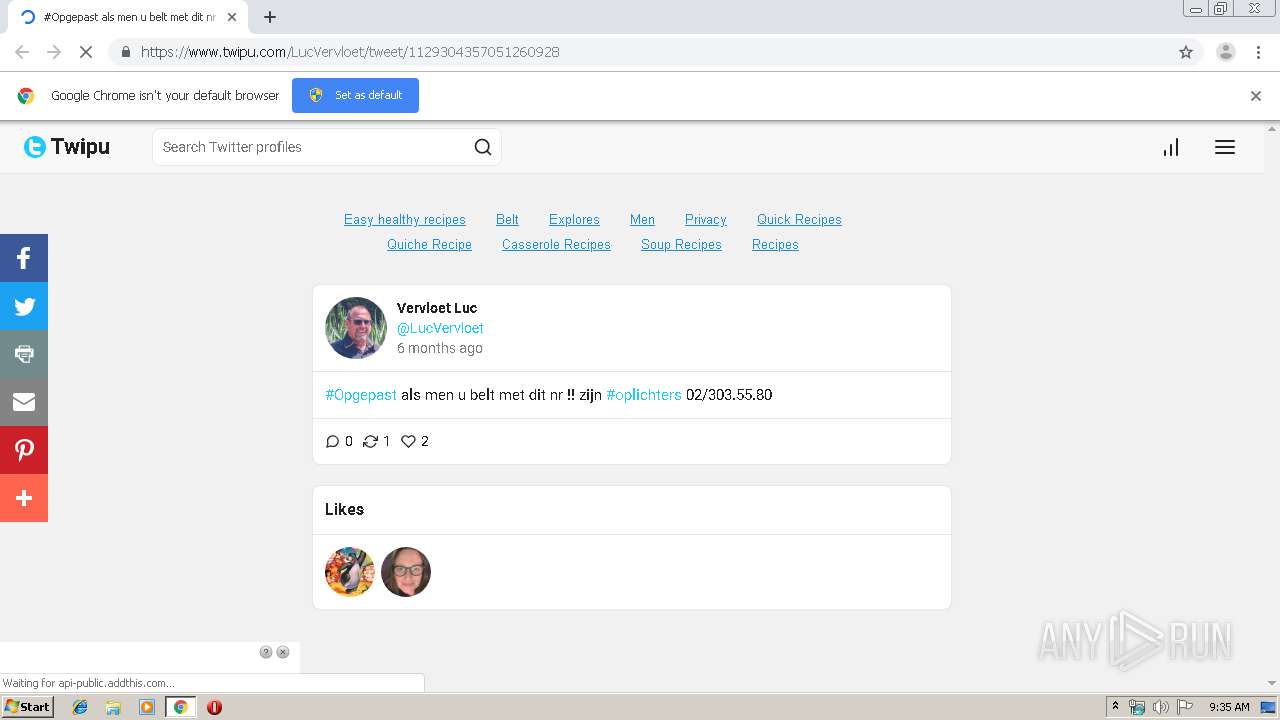Viewport: 1280px width, 720px height.
Task: Set Chrome as default browser
Action: click(x=355, y=95)
